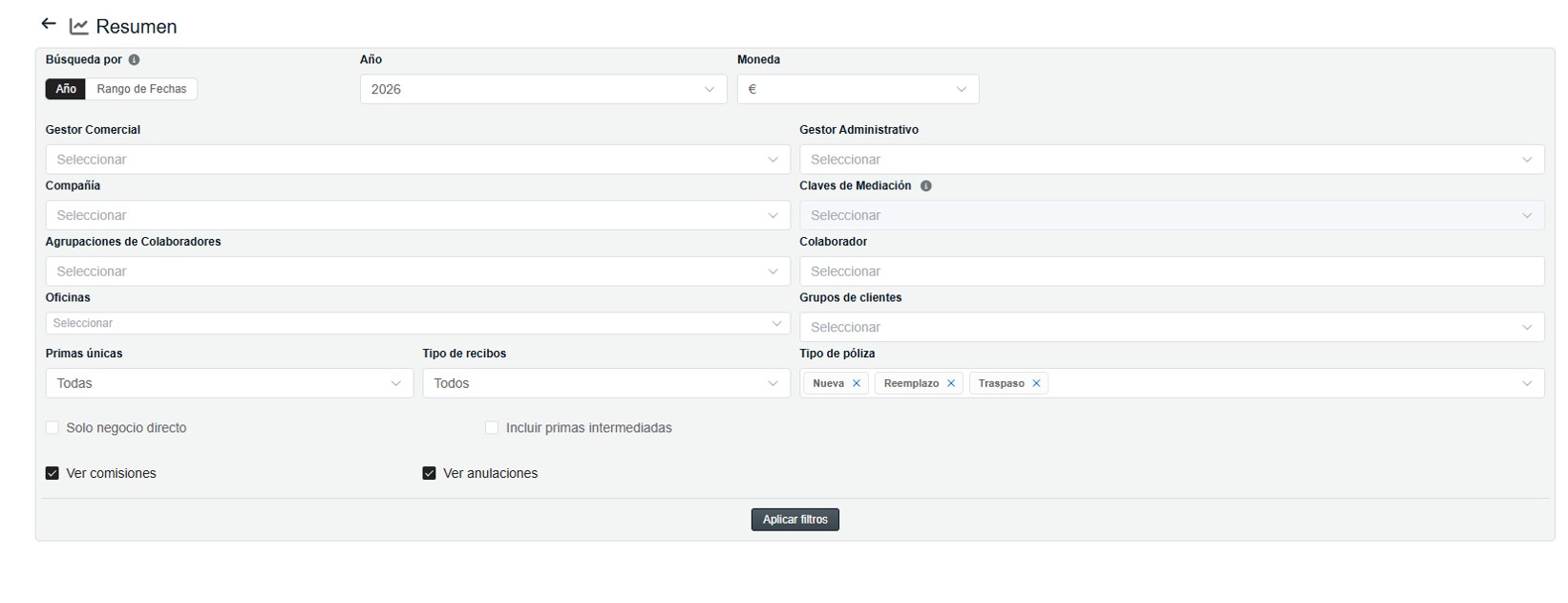Enable Solo negocio directo checkbox
The width and height of the screenshot is (1568, 603).
click(53, 428)
